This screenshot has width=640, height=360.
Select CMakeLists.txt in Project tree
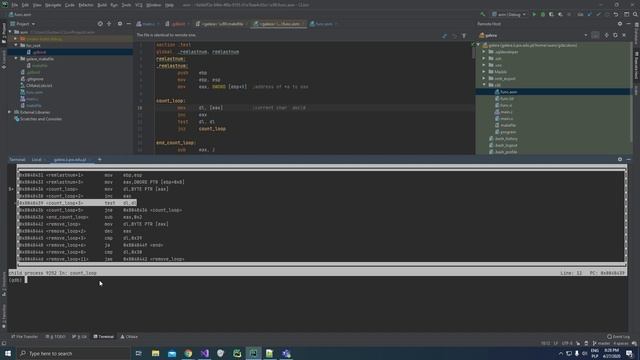click(x=36, y=86)
